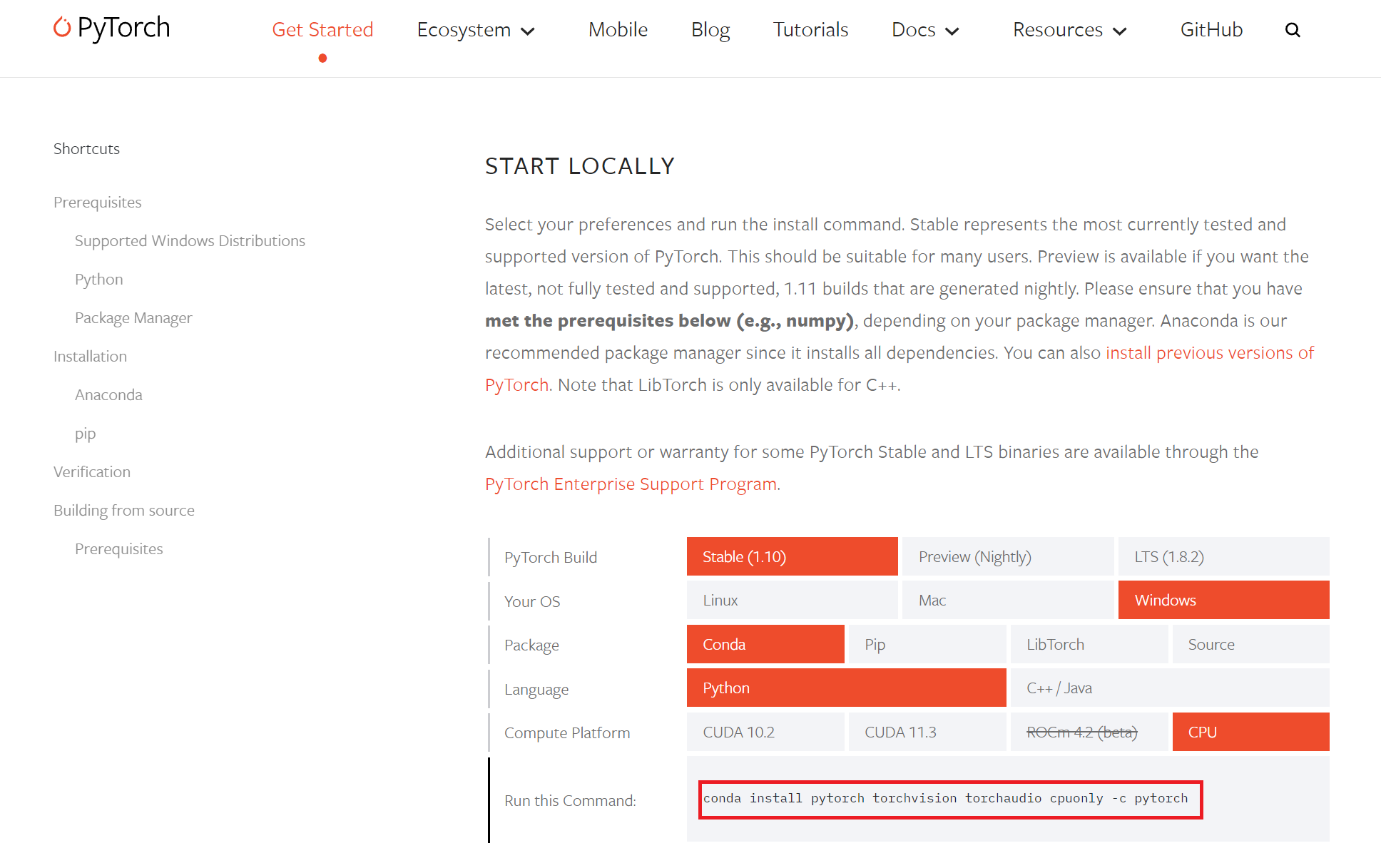Jump to Supported Windows Distributions shortcut
1381x868 pixels.
190,241
